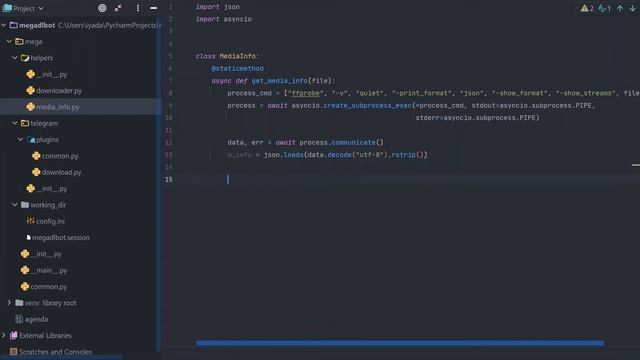This screenshot has width=640, height=360.
Task: Click communicate method call on line 12
Action: [x=353, y=142]
